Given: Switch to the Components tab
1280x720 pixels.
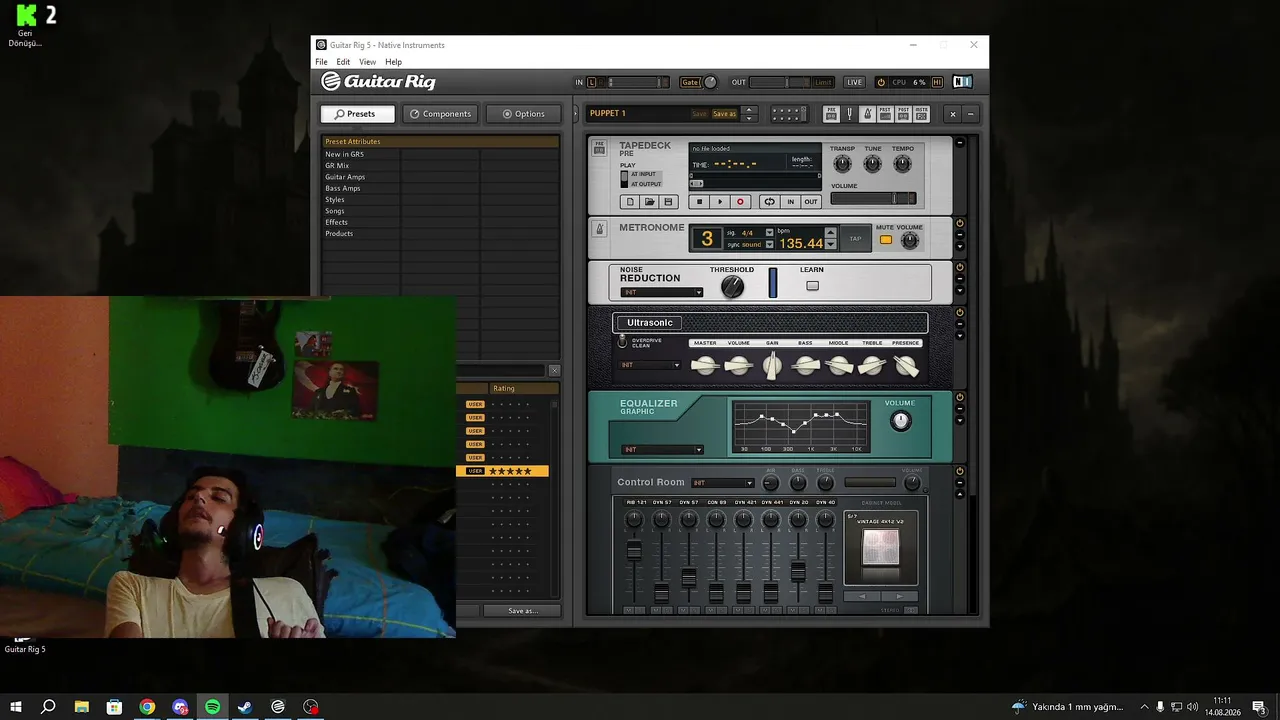Looking at the screenshot, I should click(440, 114).
